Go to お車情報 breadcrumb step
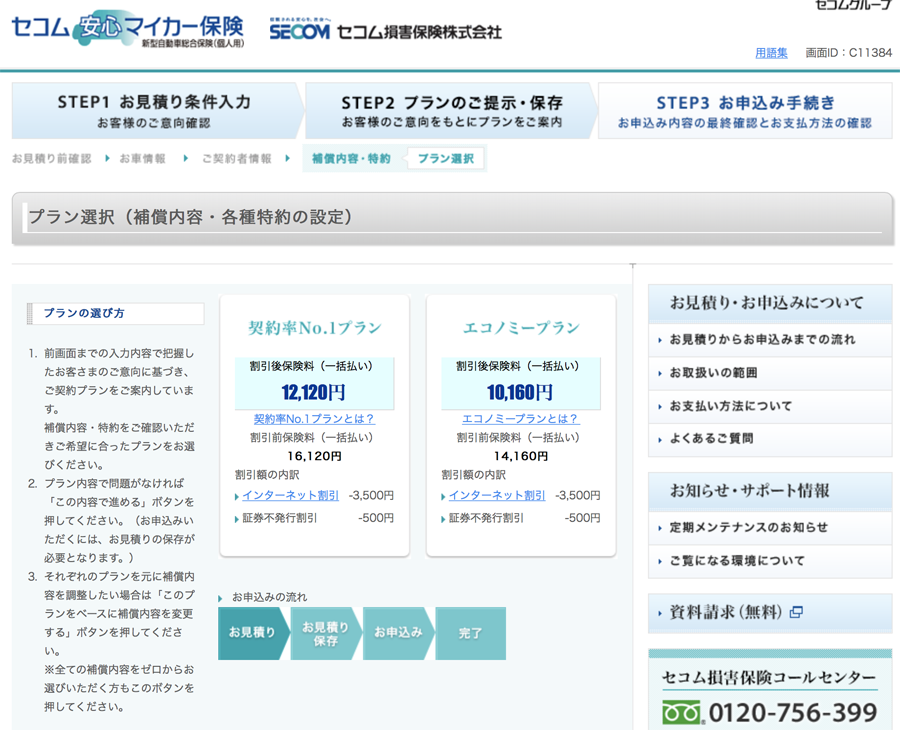Image resolution: width=900 pixels, height=730 pixels. point(143,159)
